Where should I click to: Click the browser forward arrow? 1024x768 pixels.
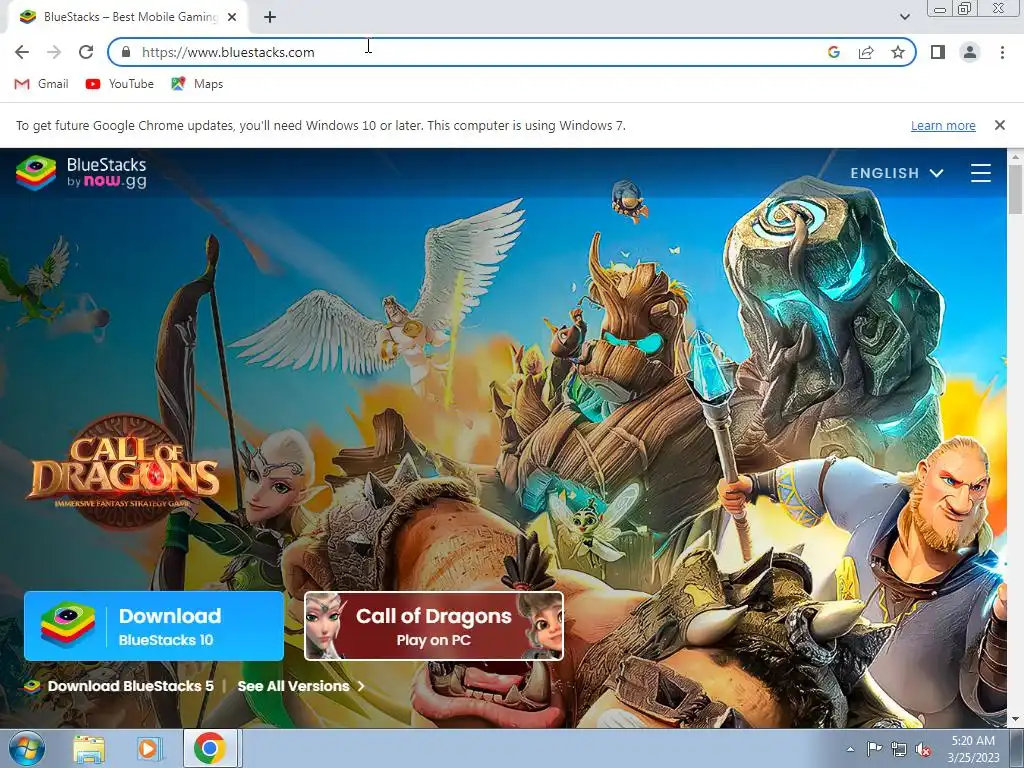54,52
